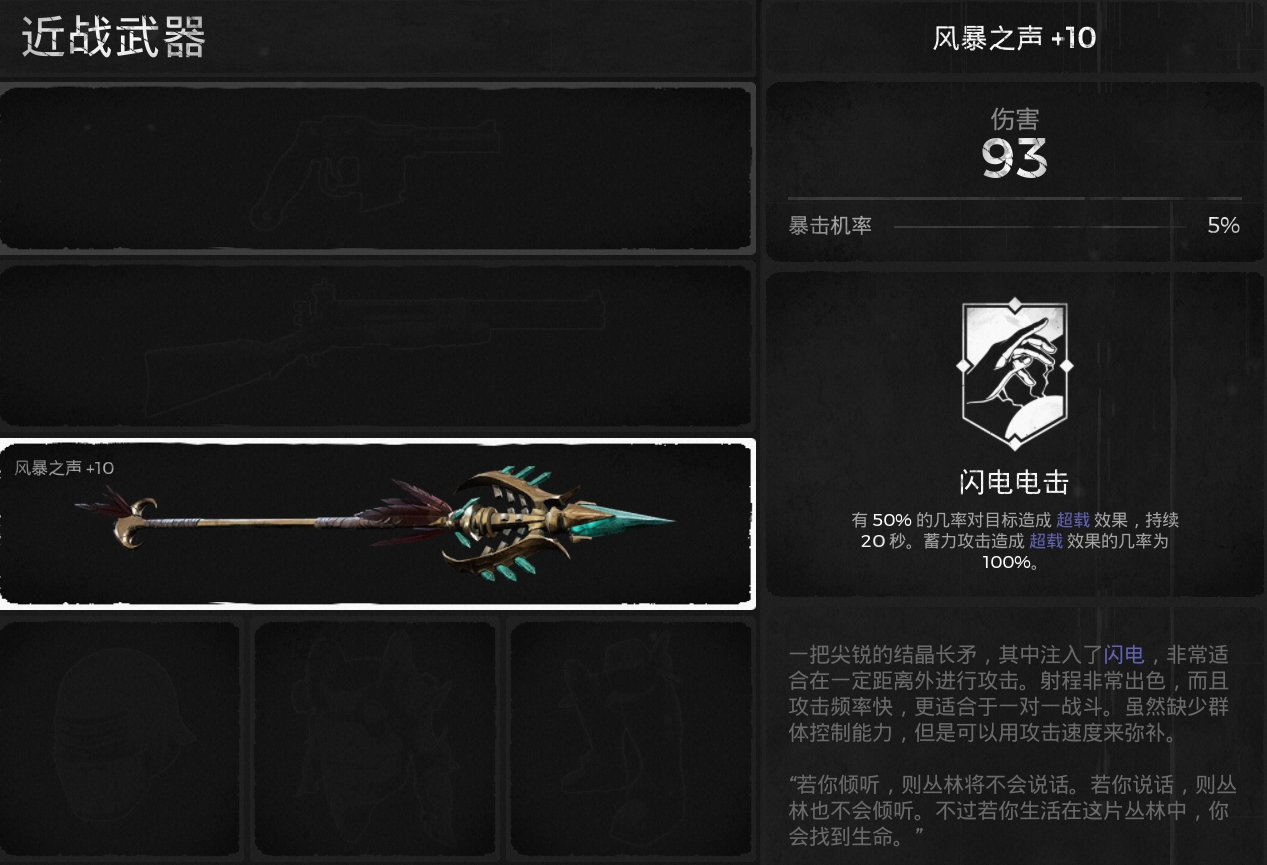Select the empty long gun weapon slot

click(377, 345)
